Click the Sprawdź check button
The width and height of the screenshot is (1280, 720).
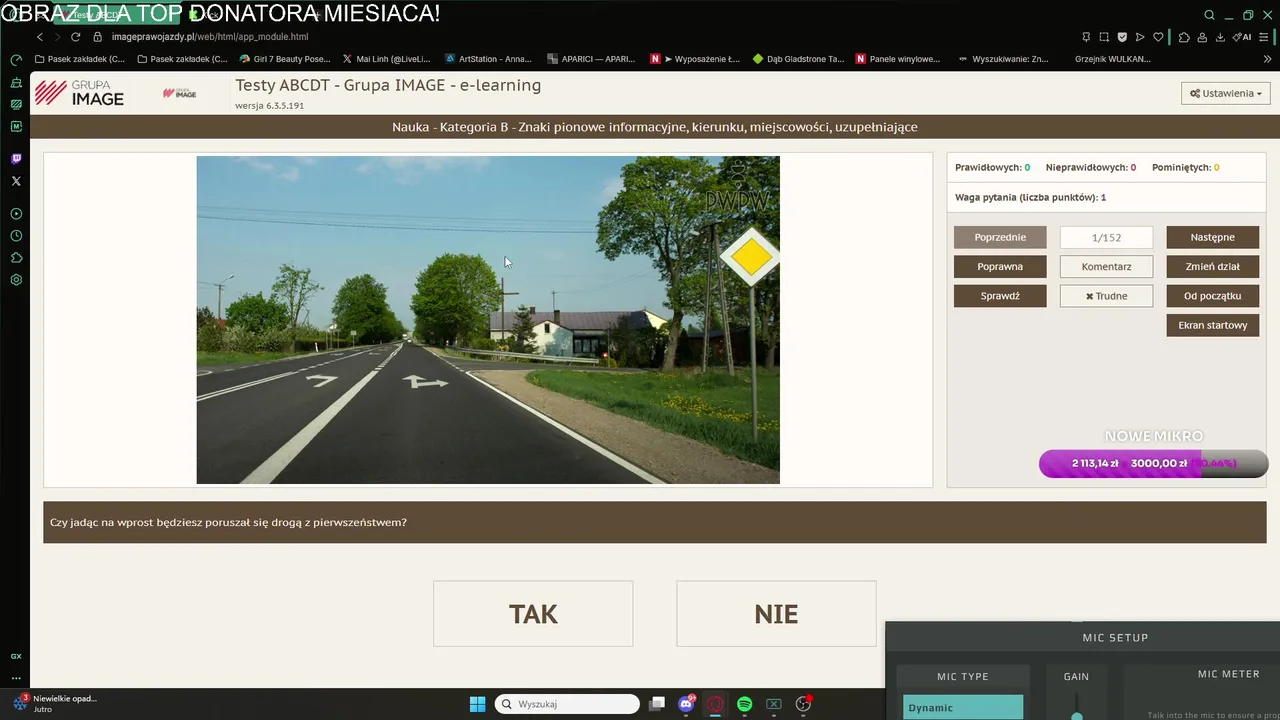[1000, 296]
